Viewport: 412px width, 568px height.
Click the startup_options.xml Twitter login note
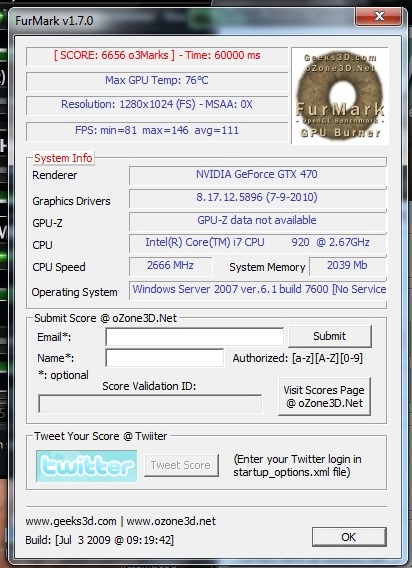click(297, 466)
